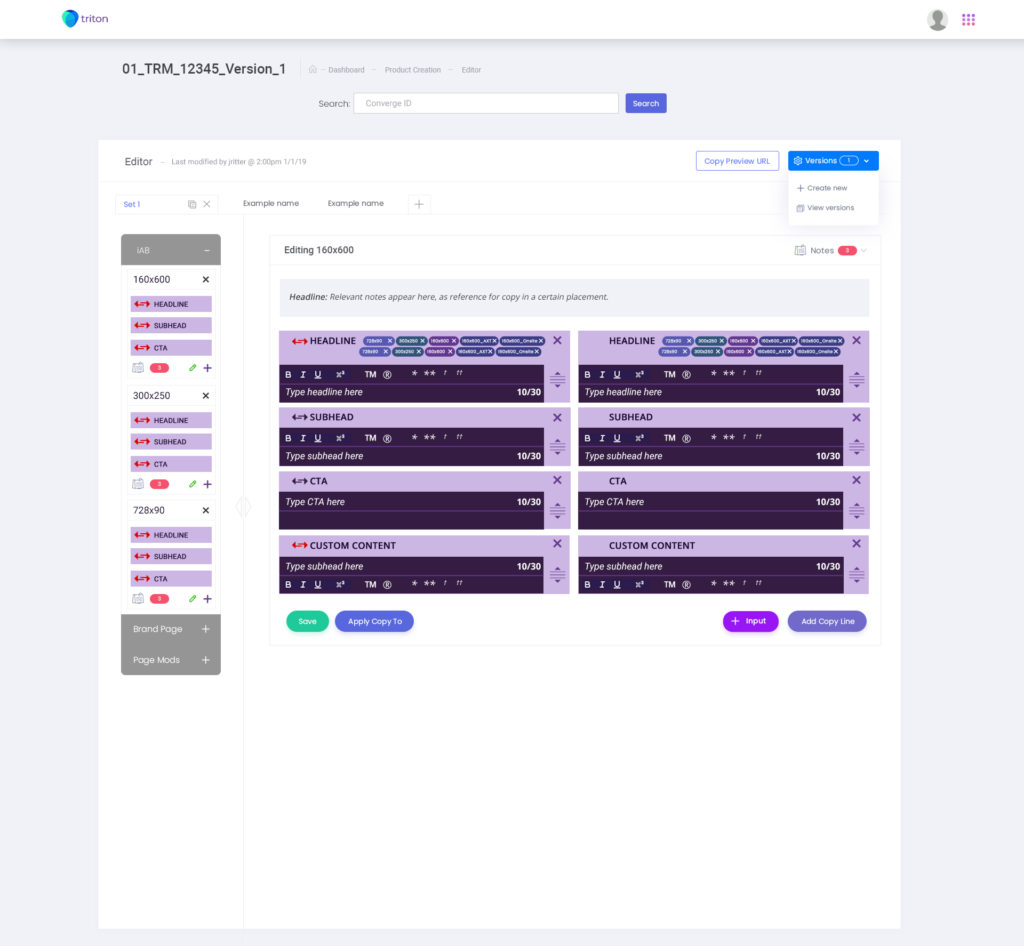1024x946 pixels.
Task: Open the Versions dropdown button
Action: 833,161
